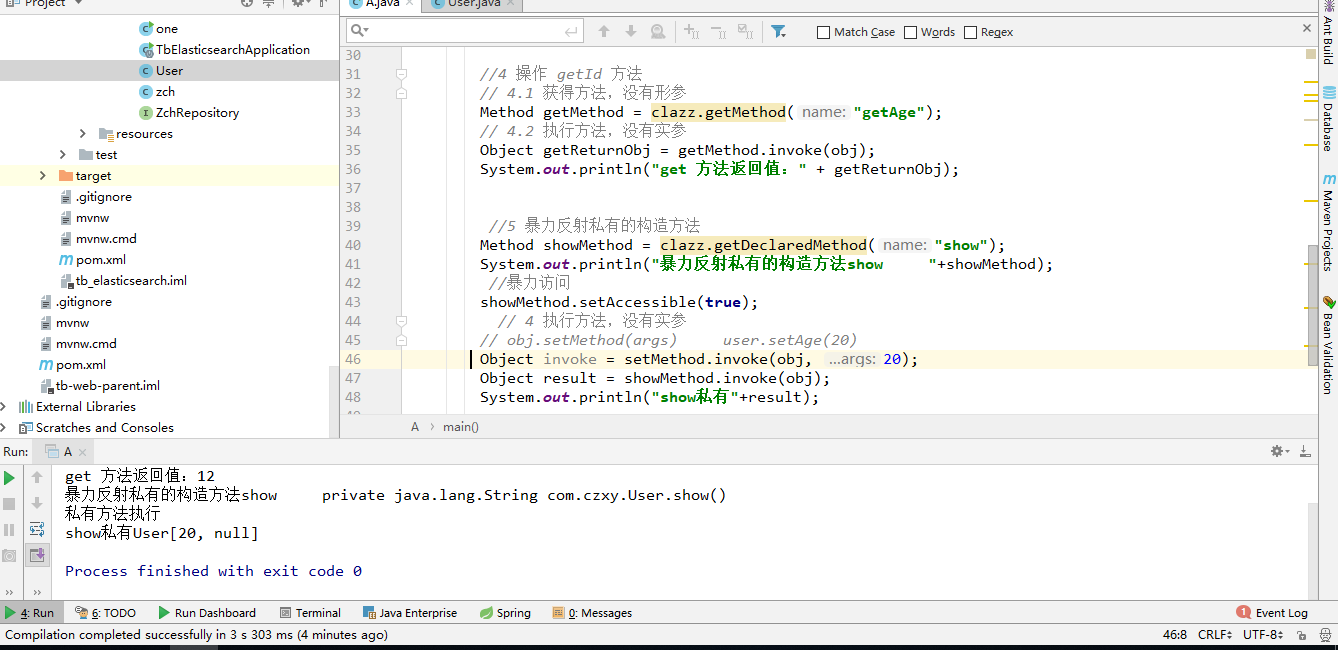Collapse code fold marker at line 44
The width and height of the screenshot is (1338, 650).
point(401,321)
